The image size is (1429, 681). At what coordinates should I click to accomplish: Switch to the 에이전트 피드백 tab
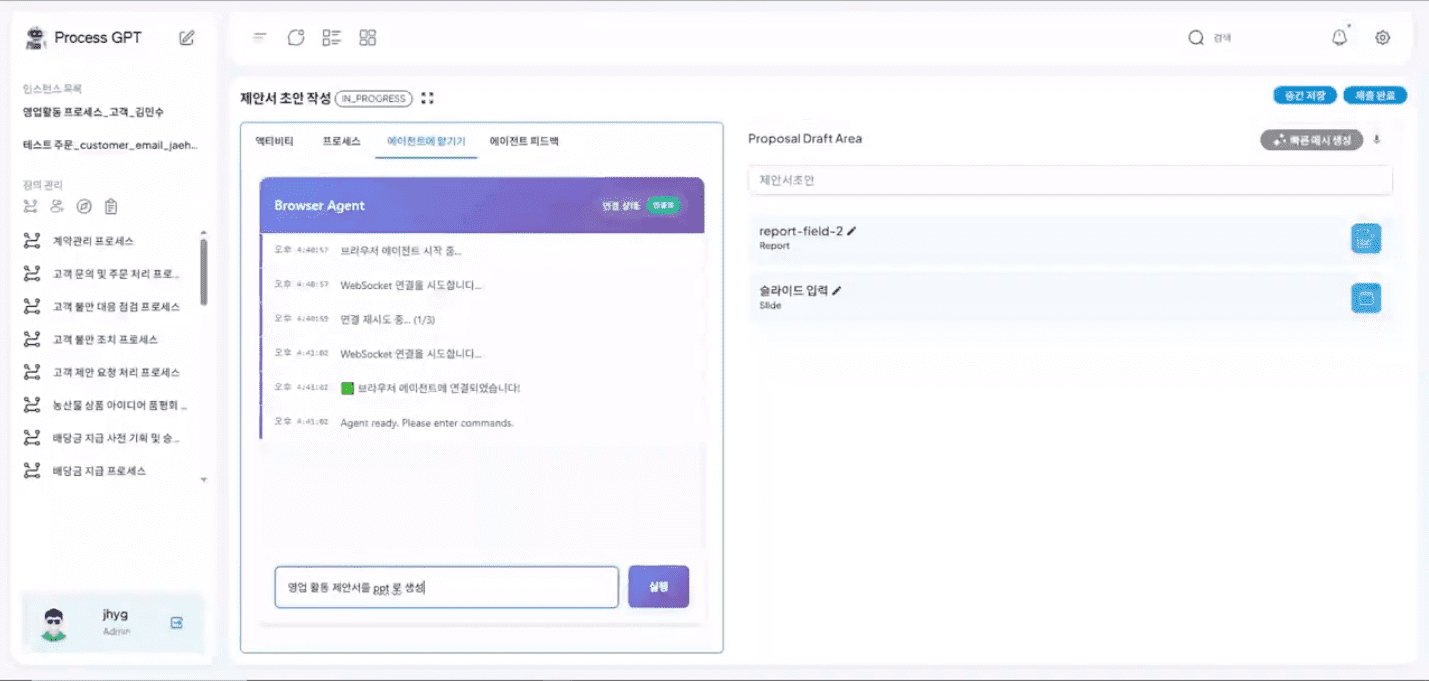[524, 142]
